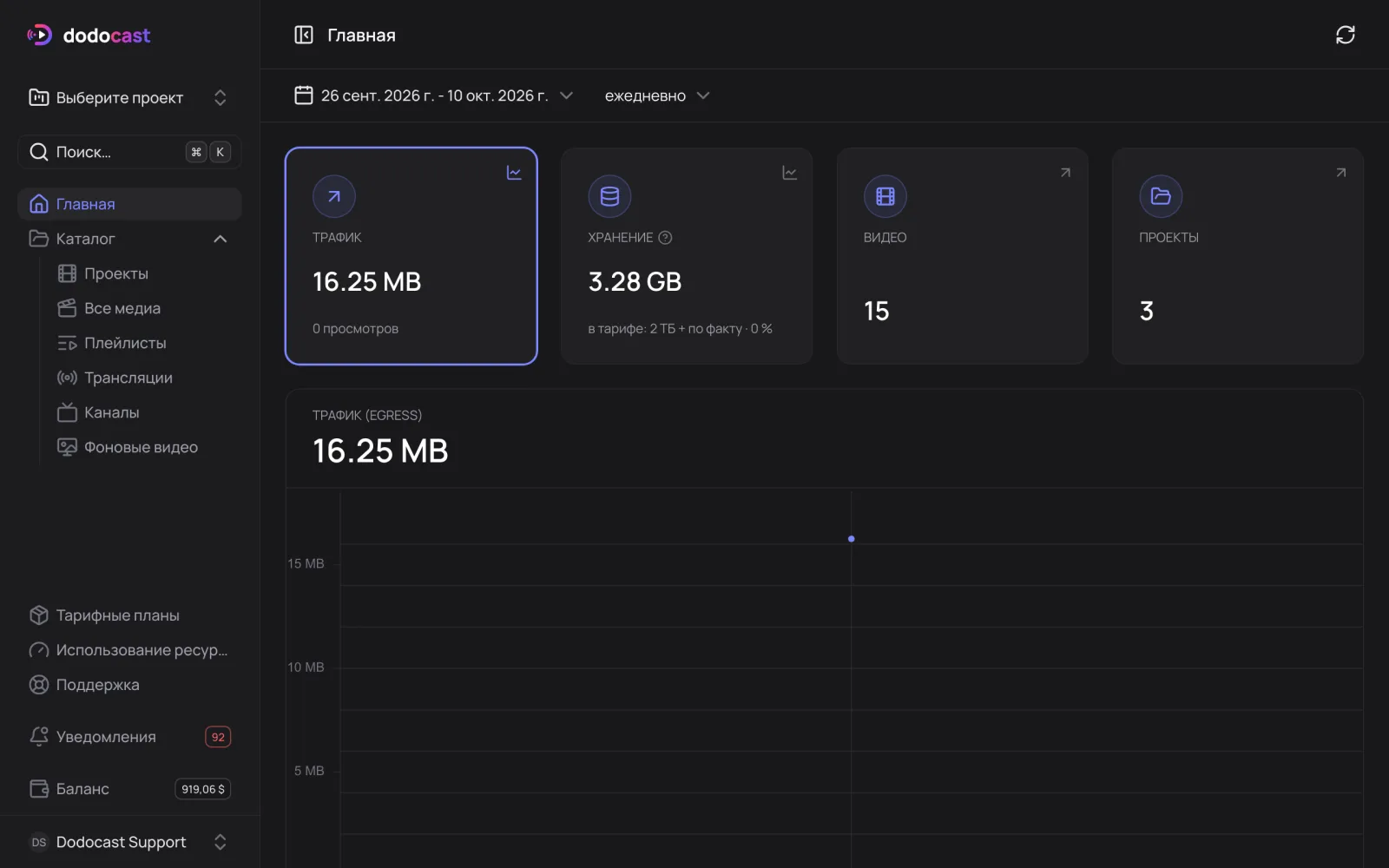Click the data point on traffic chart
This screenshot has width=1389, height=868.
852,539
